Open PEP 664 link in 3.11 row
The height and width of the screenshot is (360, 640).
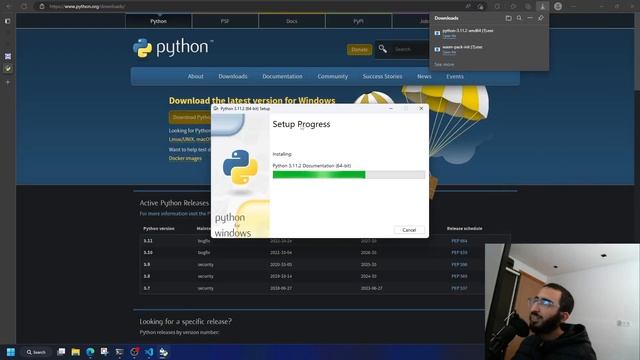coord(459,241)
